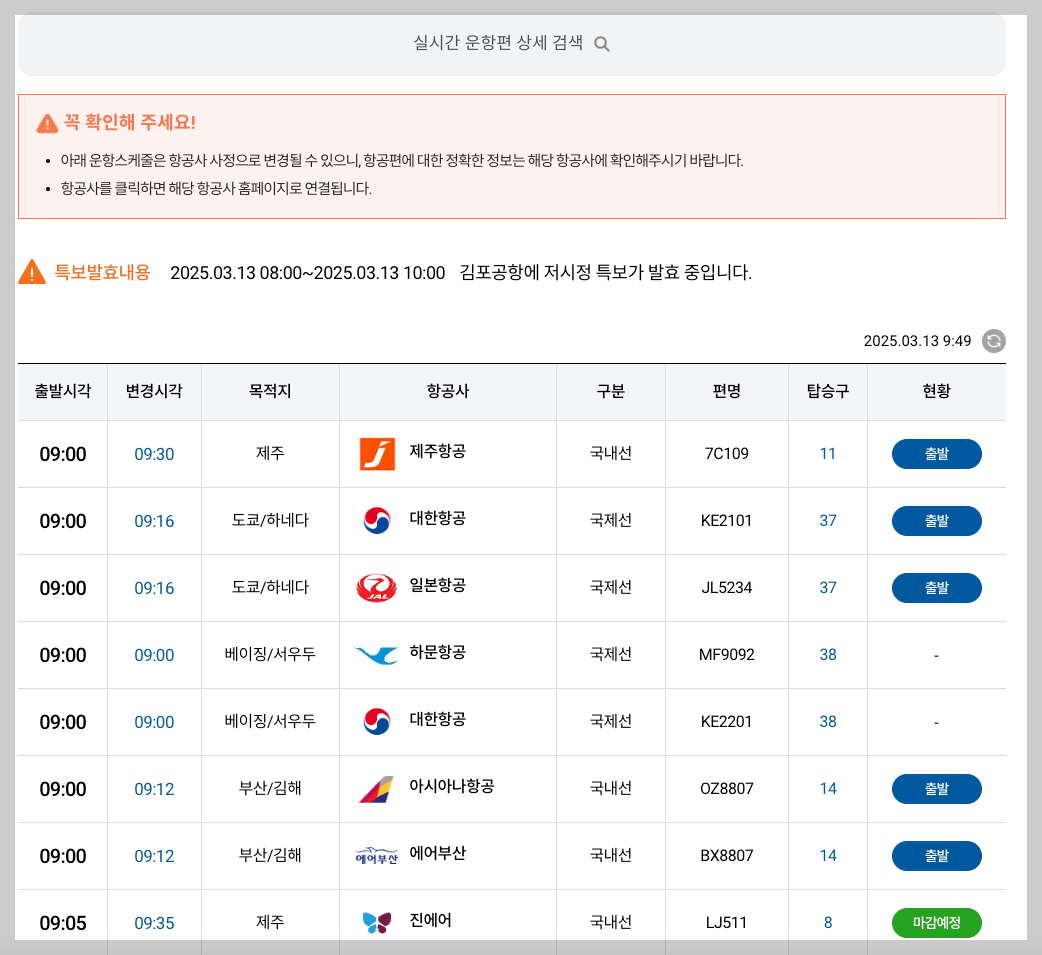Image resolution: width=1042 pixels, height=955 pixels.
Task: Click the 출발 status button for flight 7C109
Action: (936, 453)
